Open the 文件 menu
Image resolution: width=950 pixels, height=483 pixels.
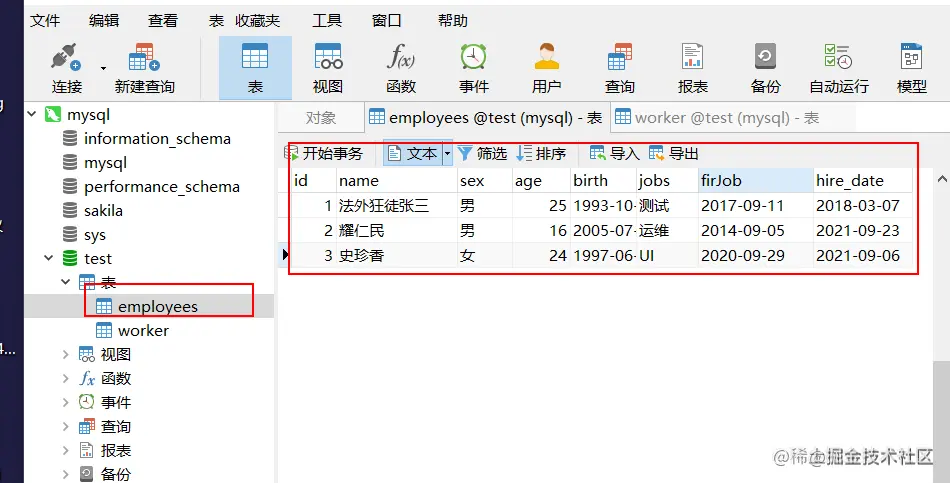(x=45, y=21)
